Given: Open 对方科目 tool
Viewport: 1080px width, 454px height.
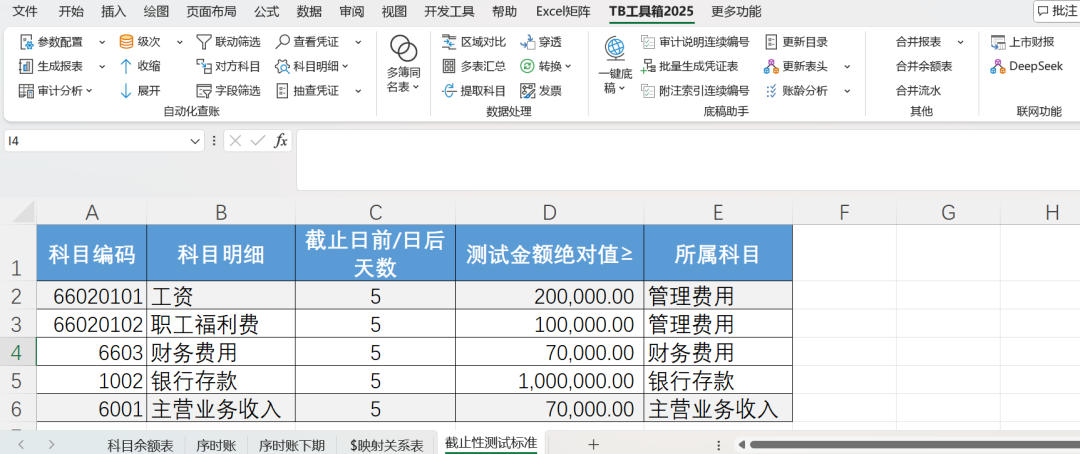Looking at the screenshot, I should (x=229, y=66).
